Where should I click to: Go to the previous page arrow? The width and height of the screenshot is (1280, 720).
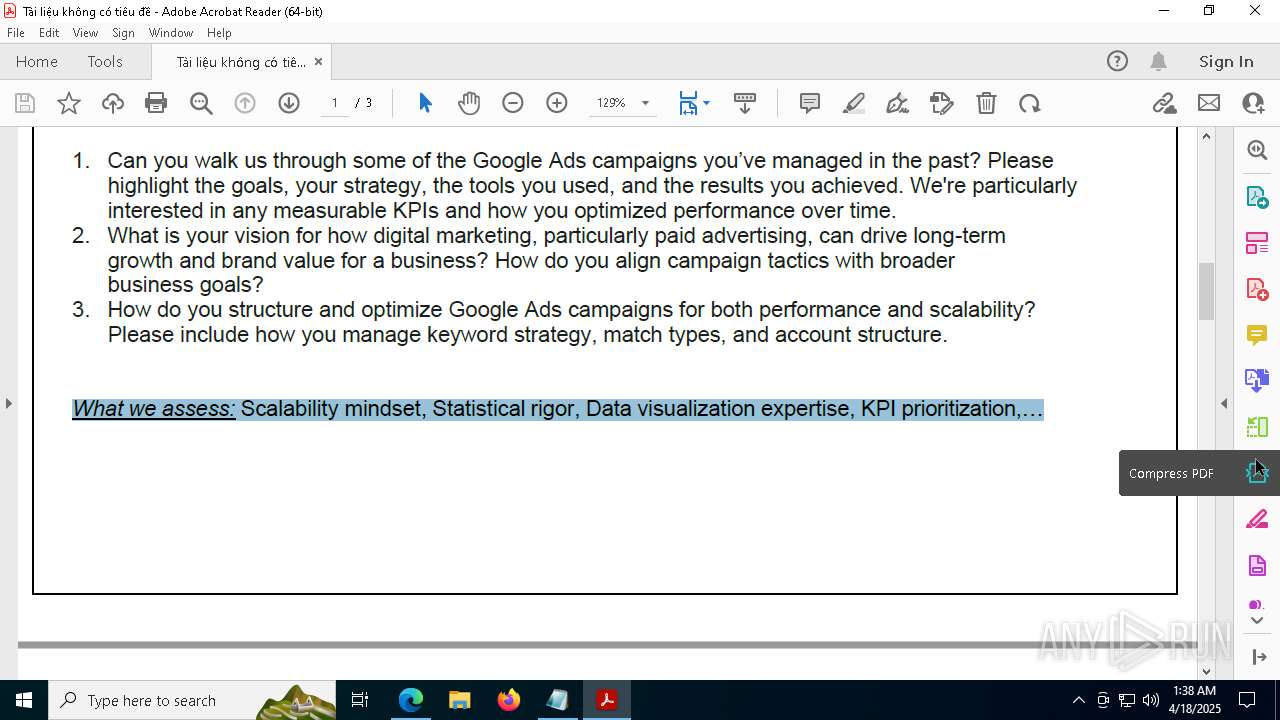(245, 103)
